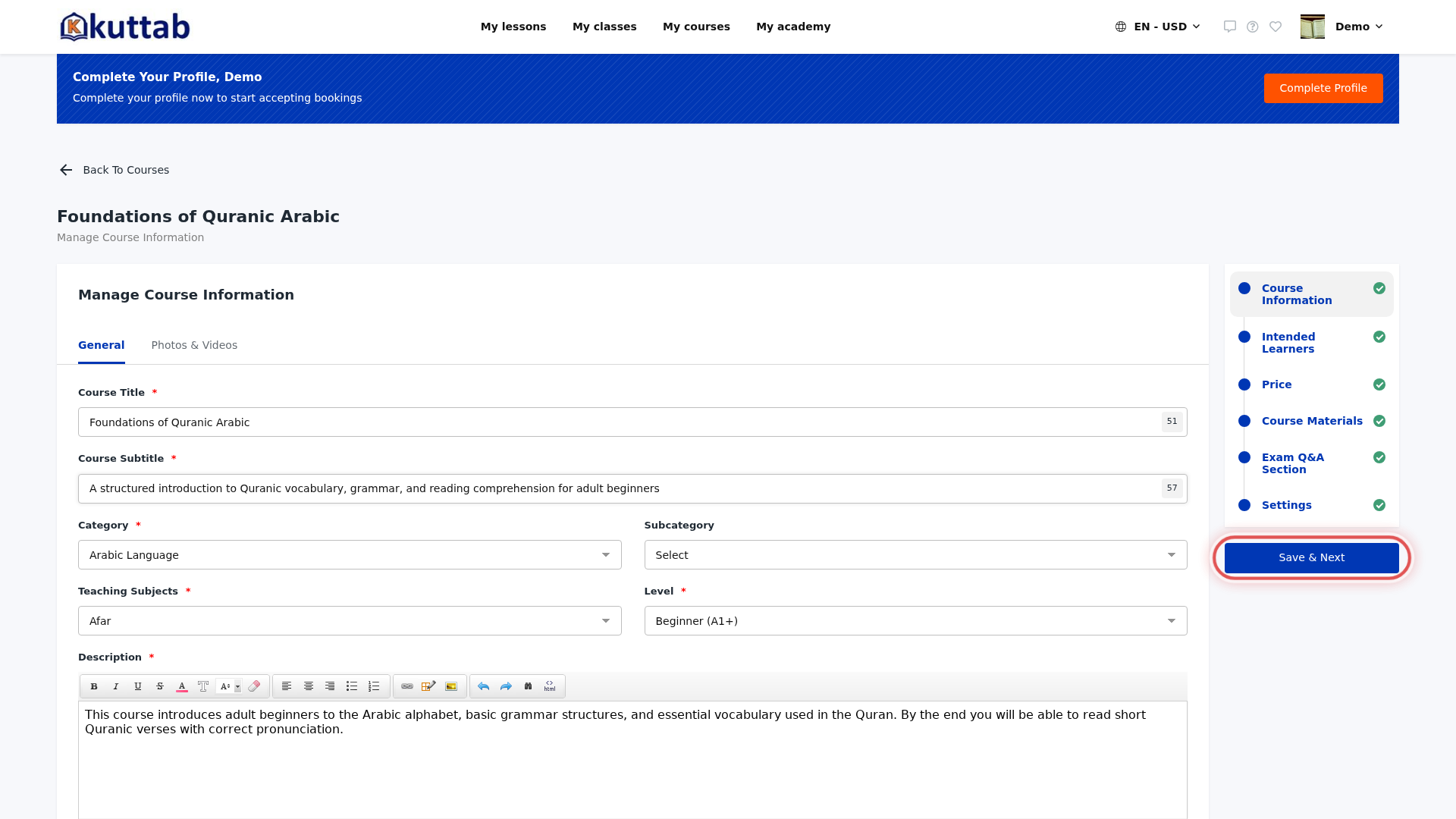The width and height of the screenshot is (1456, 819).
Task: Select the General tab
Action: point(101,345)
